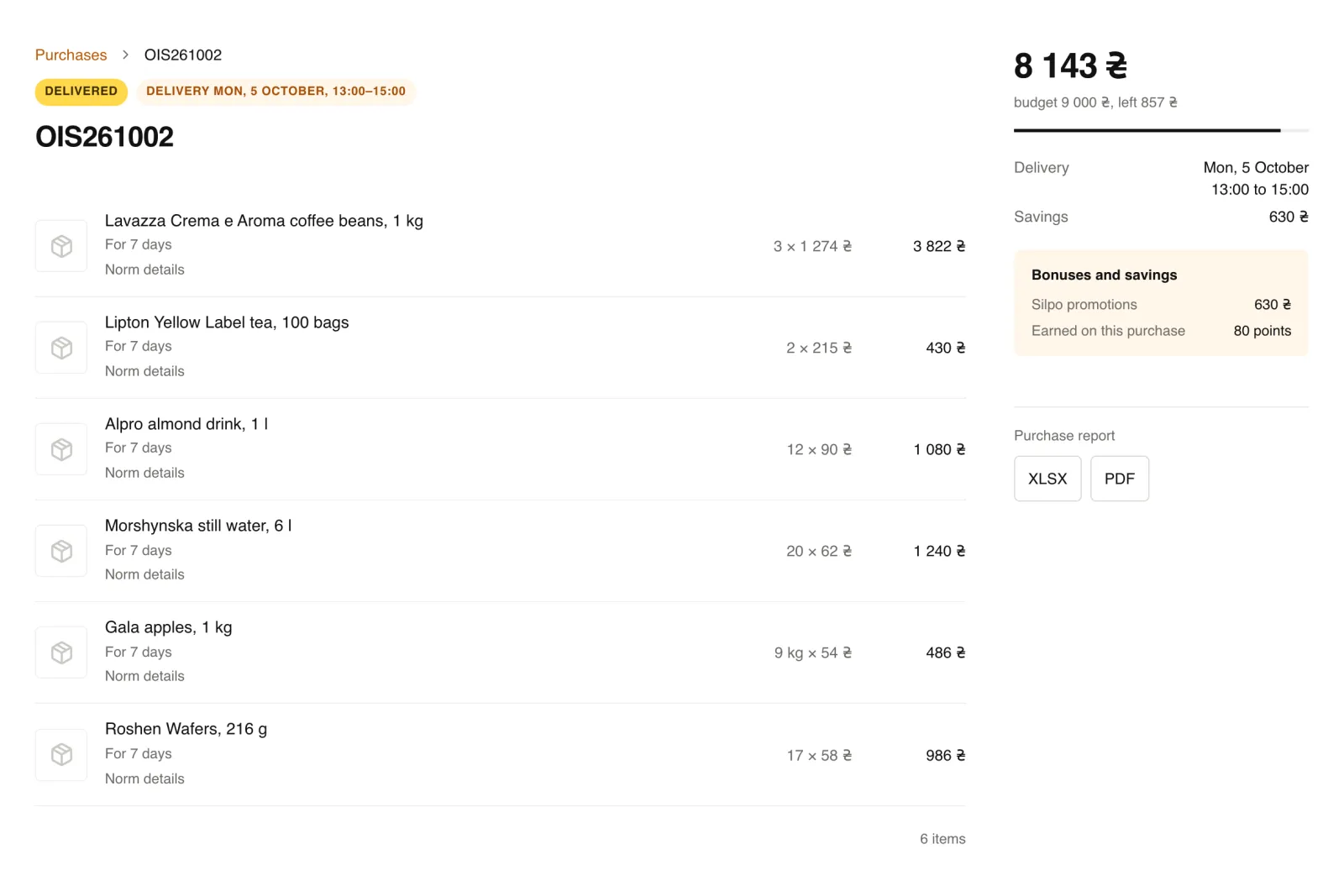Click the budget progress bar
The image size is (1344, 896).
(1161, 130)
